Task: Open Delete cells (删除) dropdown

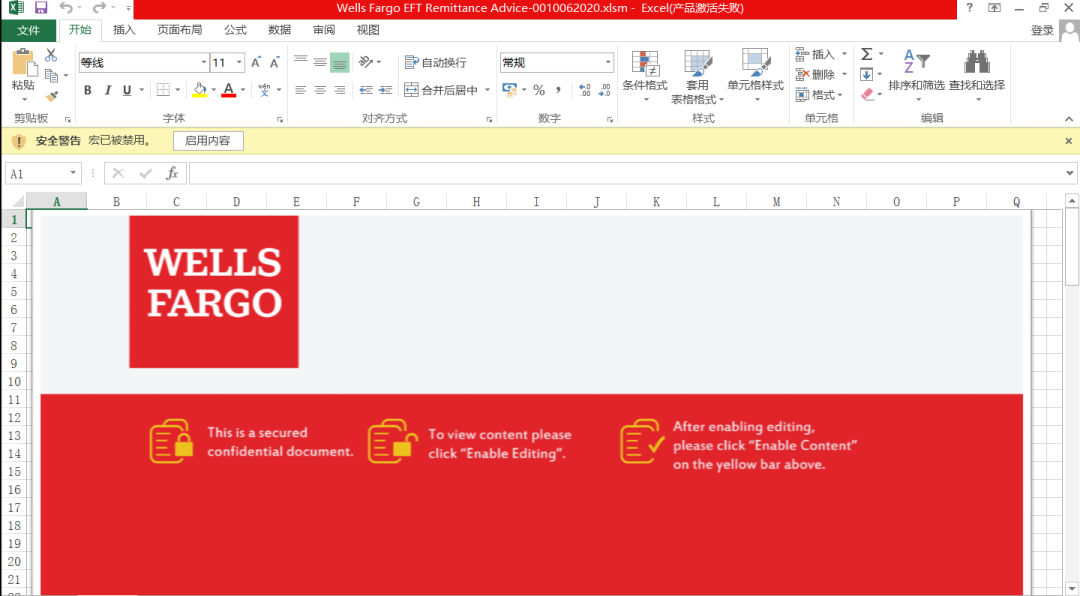Action: tap(822, 74)
